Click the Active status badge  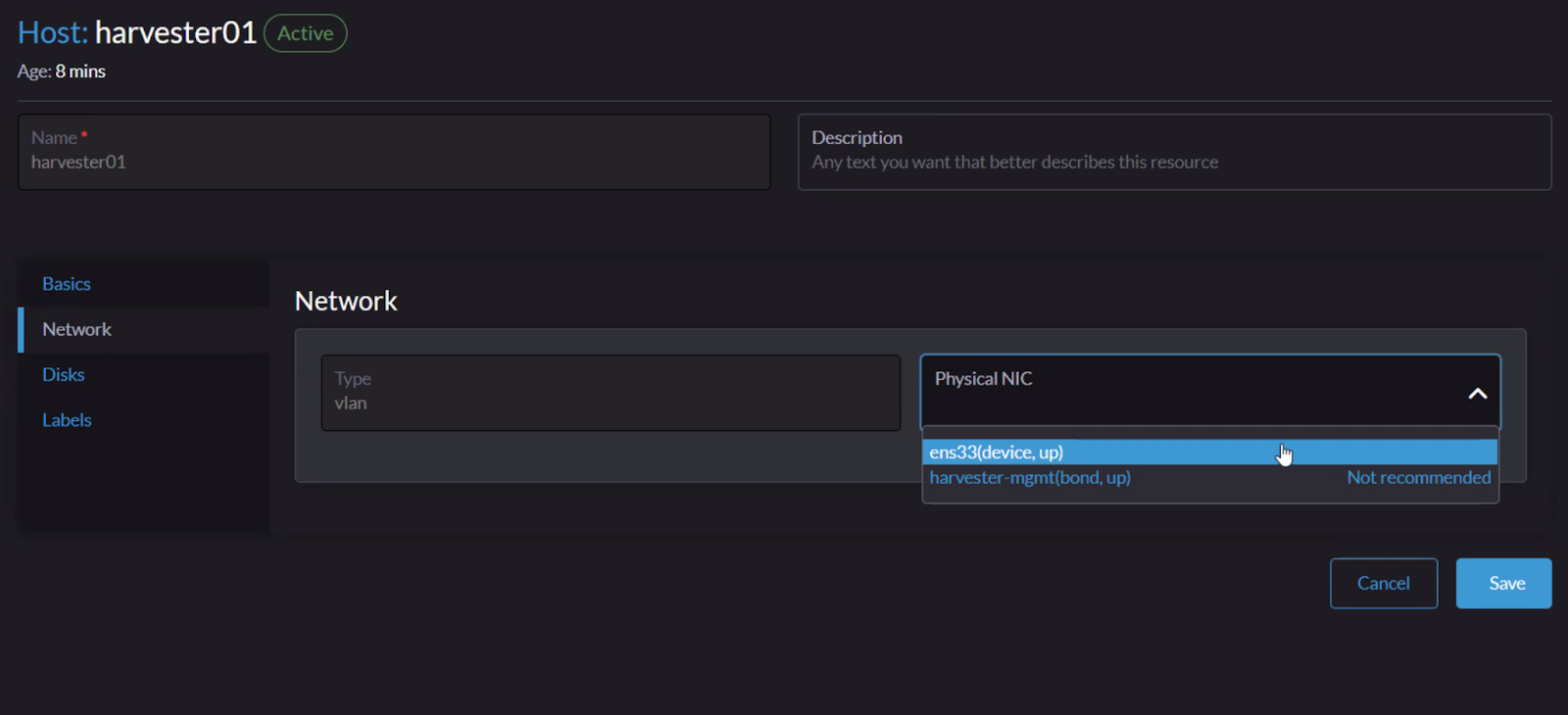[305, 33]
